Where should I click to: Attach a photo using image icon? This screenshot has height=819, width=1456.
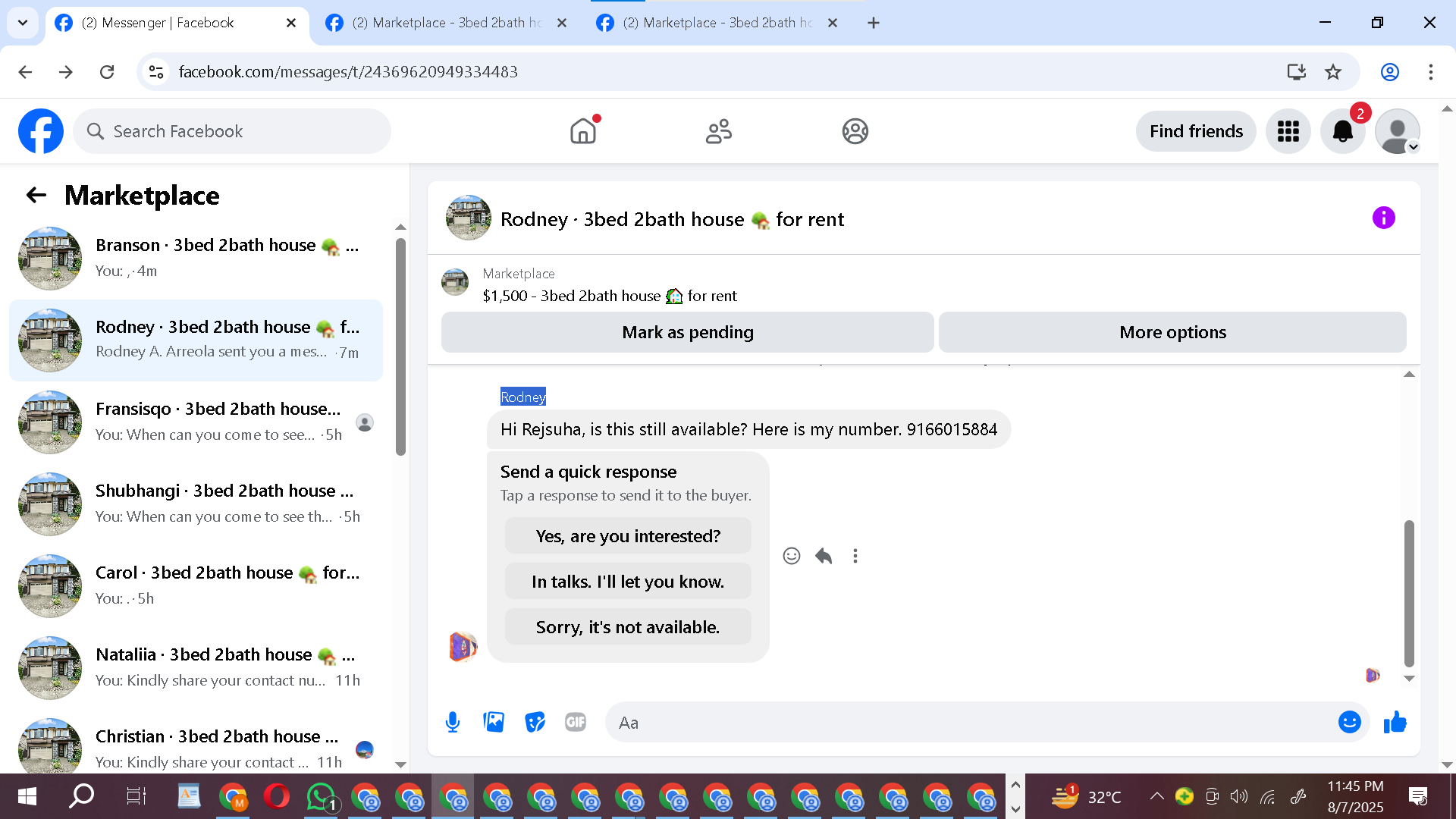[494, 722]
